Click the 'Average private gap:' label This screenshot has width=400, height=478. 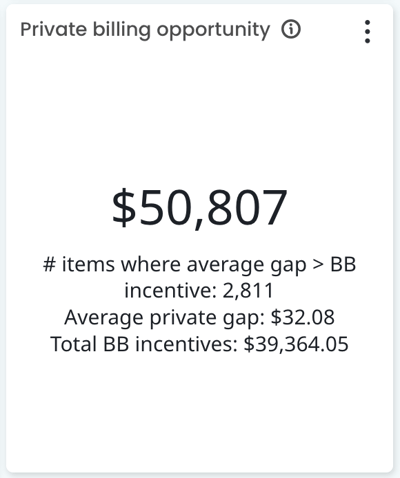[164, 317]
